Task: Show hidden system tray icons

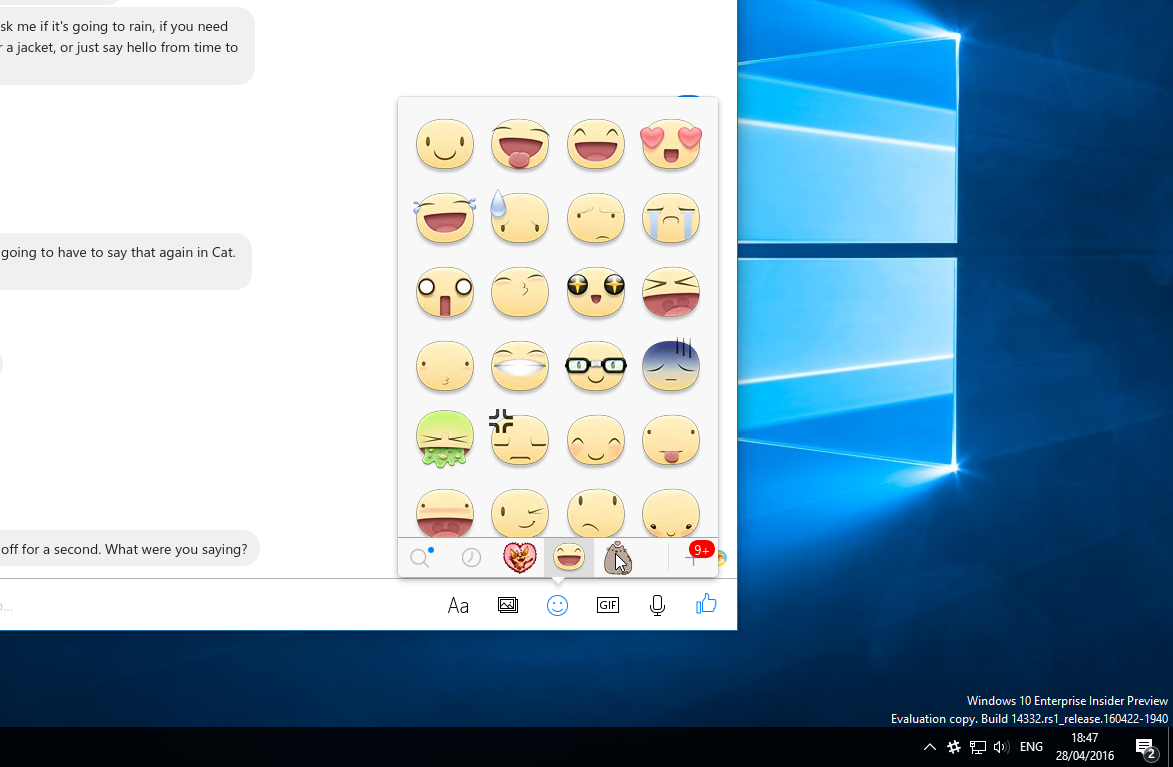Action: [x=929, y=747]
